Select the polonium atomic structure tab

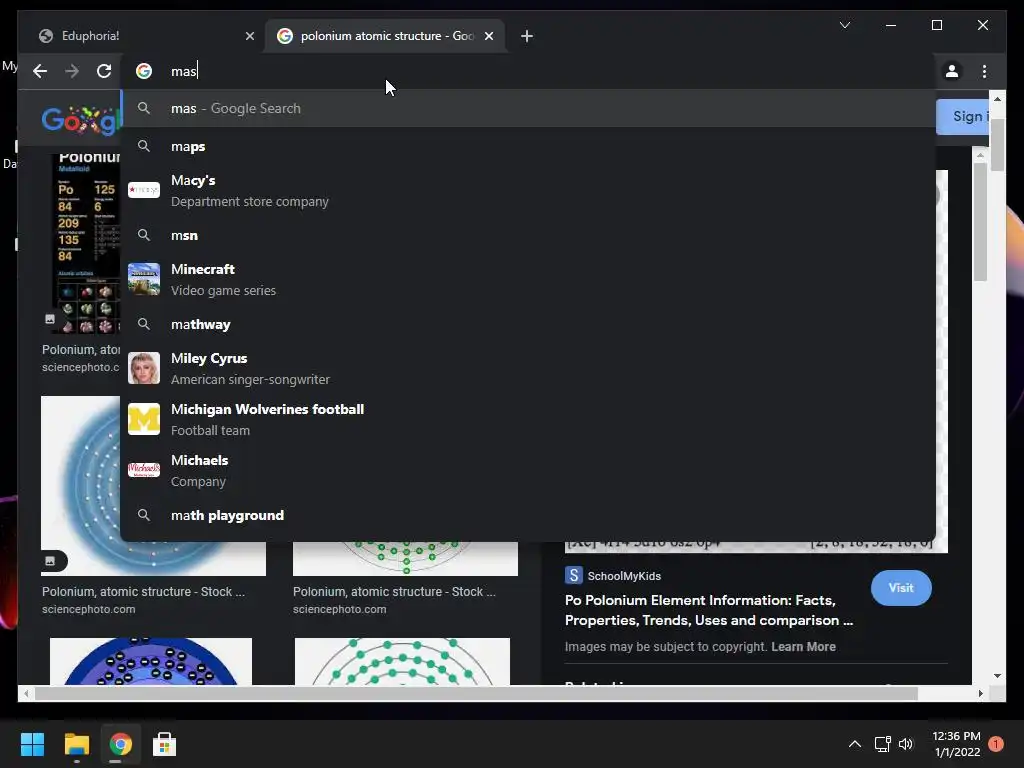point(385,36)
